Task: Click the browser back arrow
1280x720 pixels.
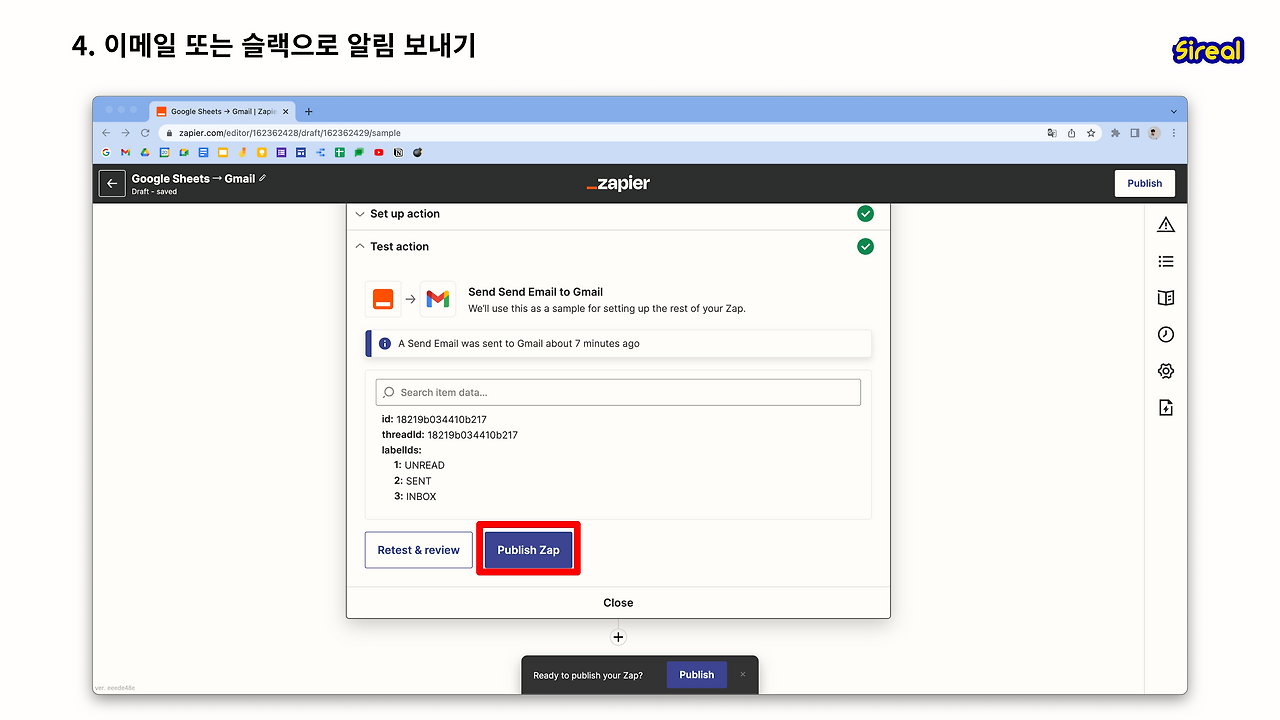Action: (x=107, y=133)
